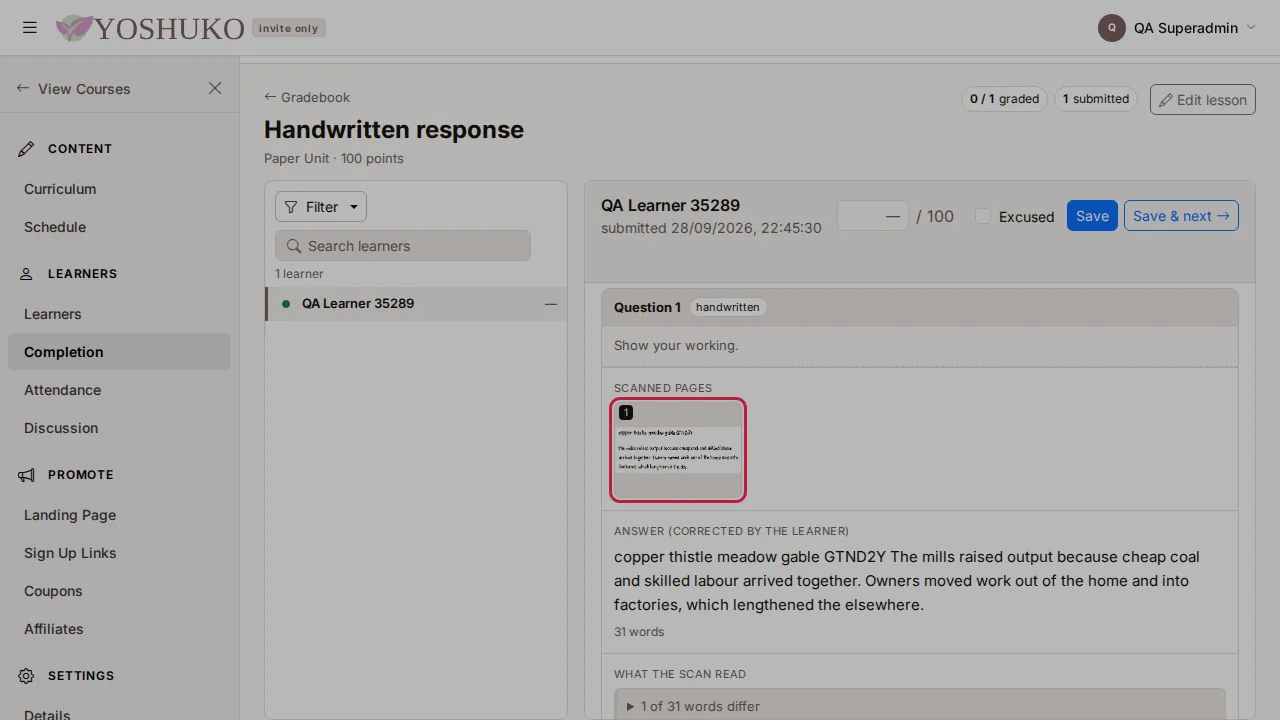
Task: Open scanned page 1 thumbnail
Action: pyautogui.click(x=678, y=450)
